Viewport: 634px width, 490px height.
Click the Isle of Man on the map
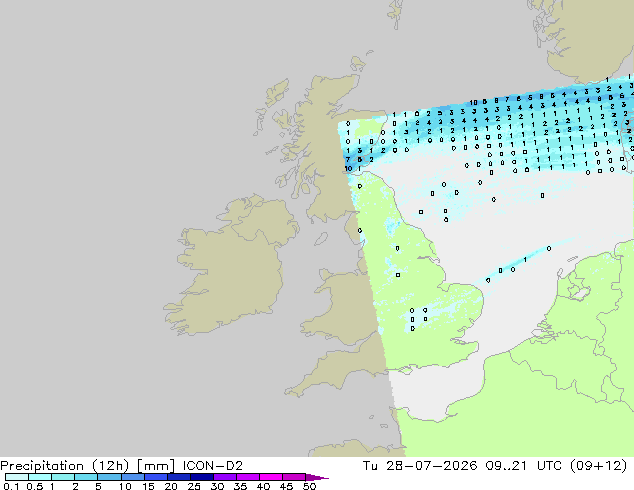pyautogui.click(x=321, y=239)
